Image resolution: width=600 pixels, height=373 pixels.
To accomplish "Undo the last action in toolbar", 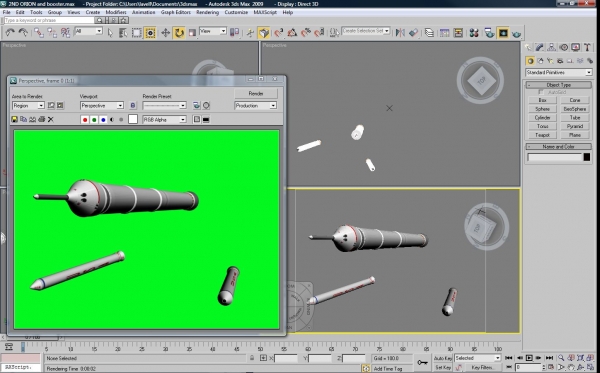I will click(x=10, y=33).
